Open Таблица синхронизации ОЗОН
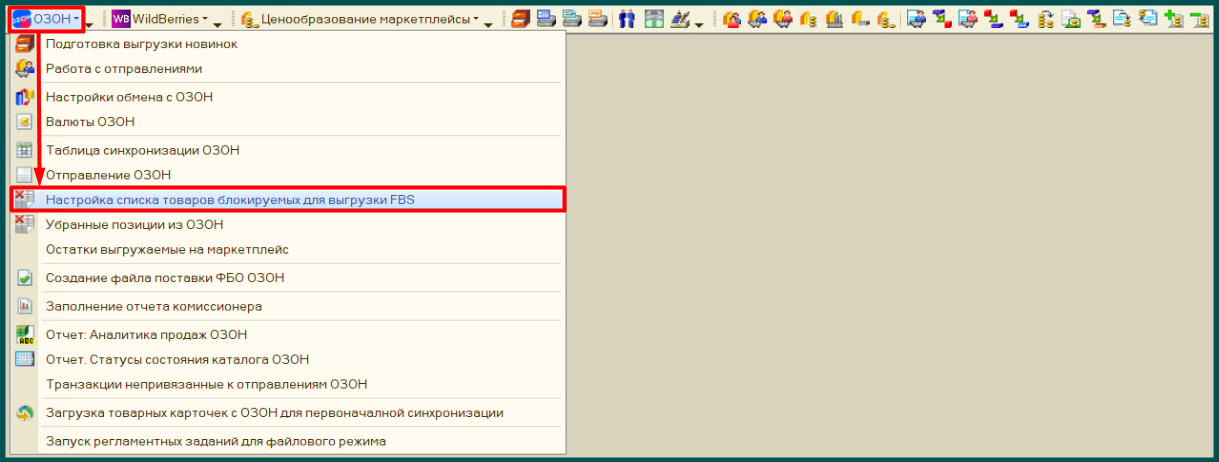1219x462 pixels. 288,150
